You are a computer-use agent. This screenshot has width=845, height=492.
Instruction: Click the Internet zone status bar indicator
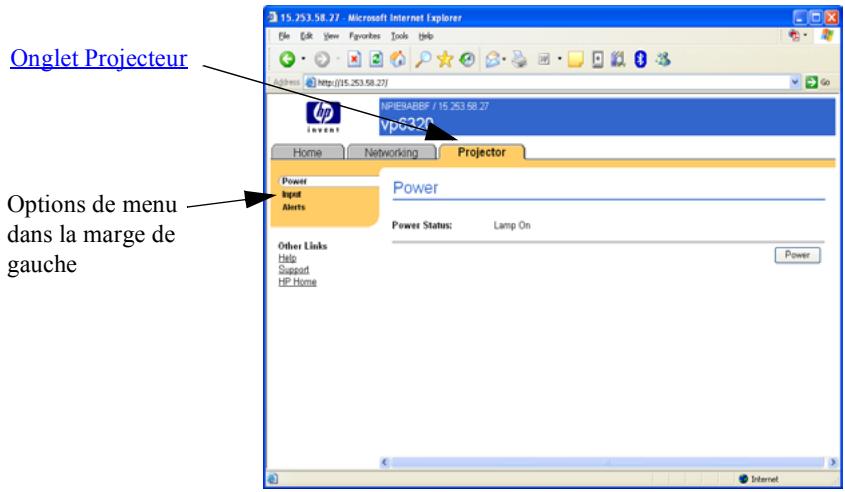click(x=759, y=479)
